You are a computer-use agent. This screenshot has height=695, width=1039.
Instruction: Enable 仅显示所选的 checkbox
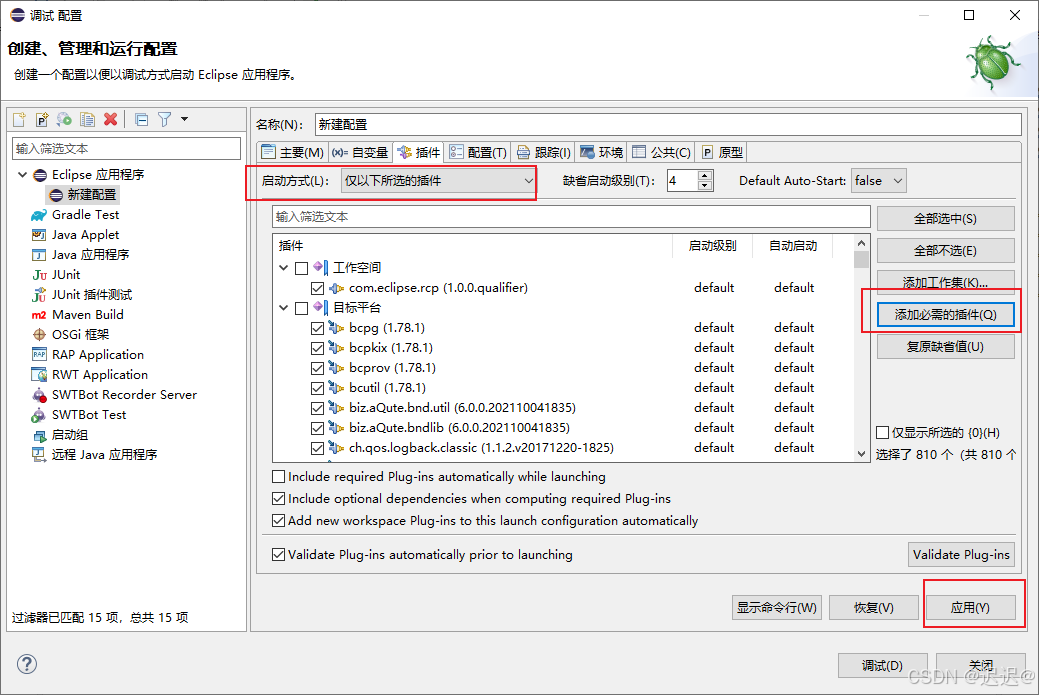tap(883, 433)
